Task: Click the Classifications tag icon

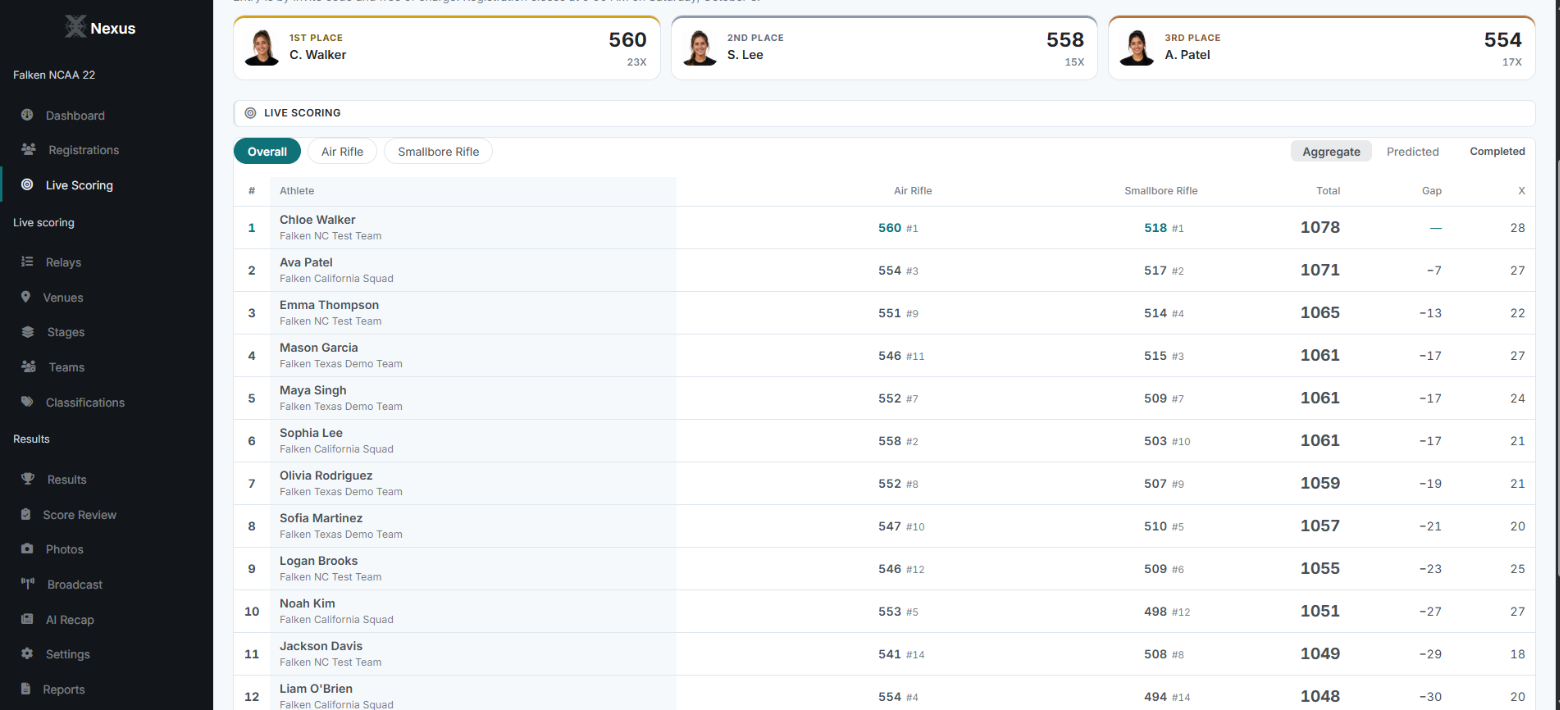Action: click(x=27, y=402)
